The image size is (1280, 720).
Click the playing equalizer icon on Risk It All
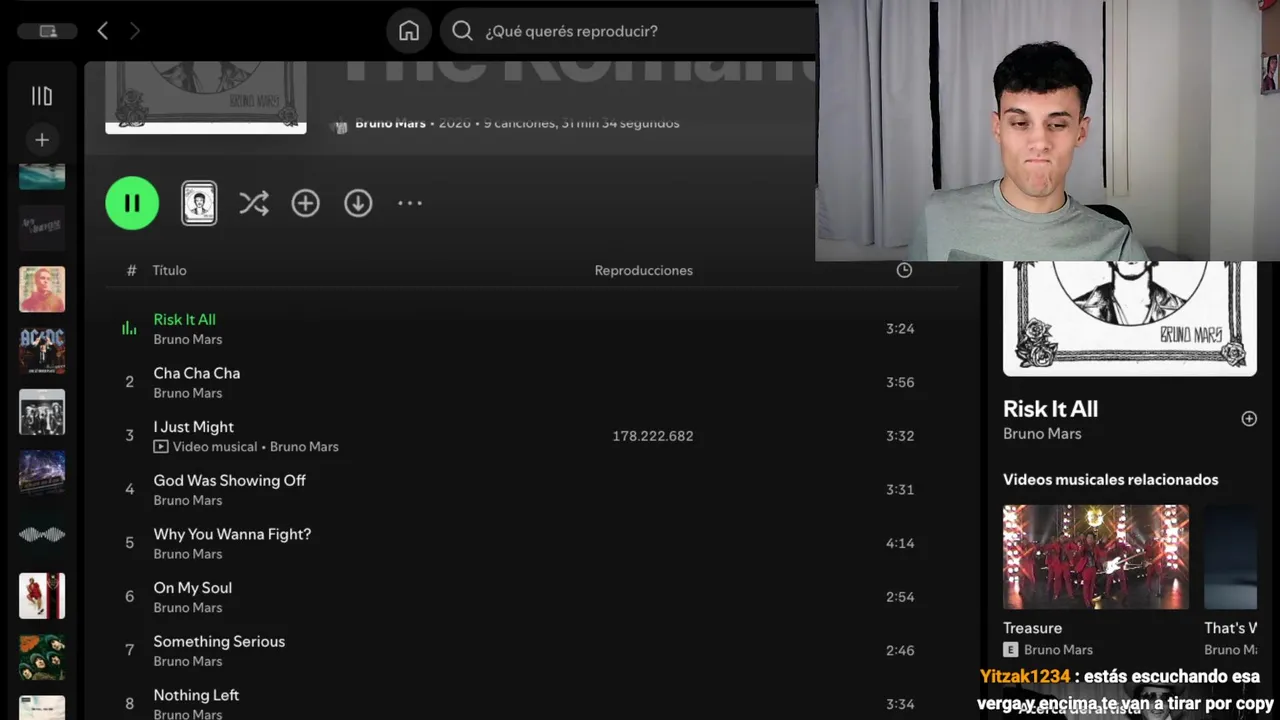tap(129, 328)
